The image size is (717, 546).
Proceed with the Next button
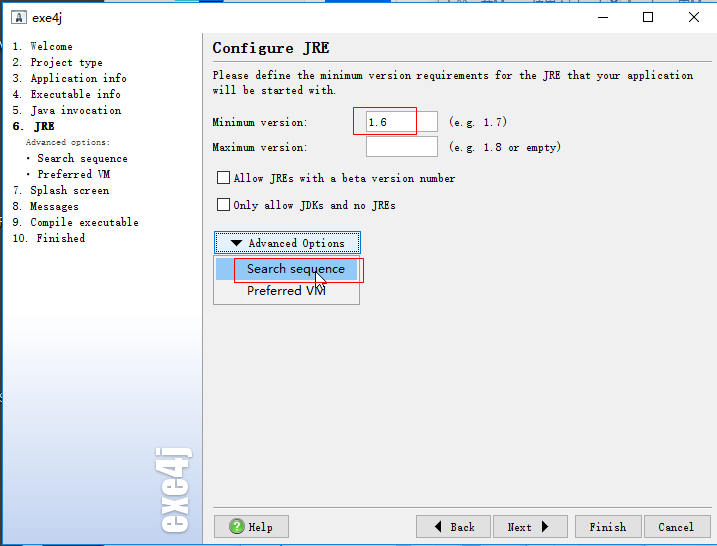tap(529, 527)
